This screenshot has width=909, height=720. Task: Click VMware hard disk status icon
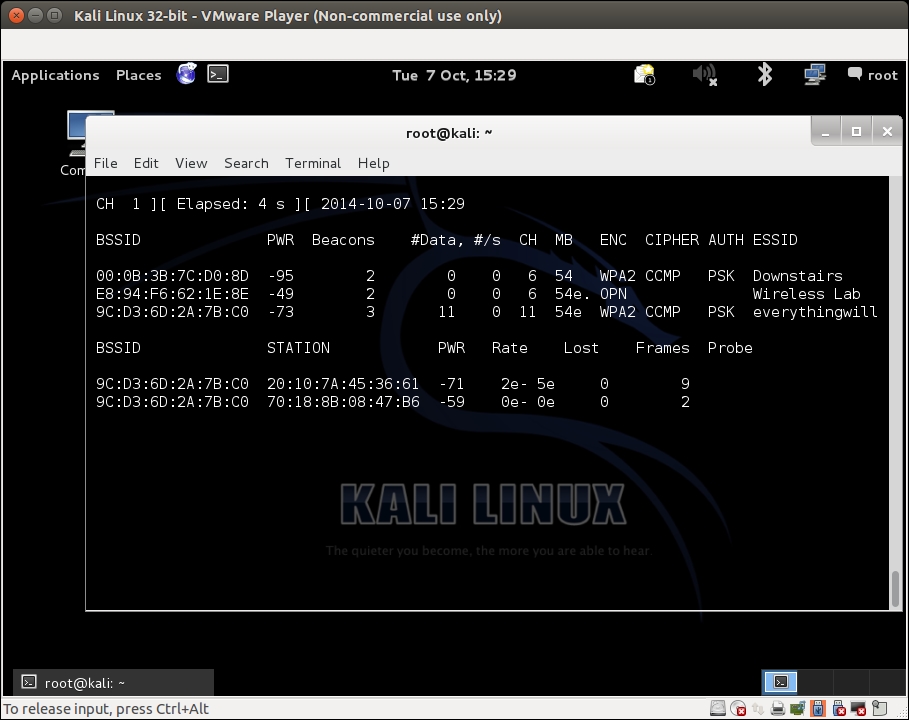pos(718,708)
